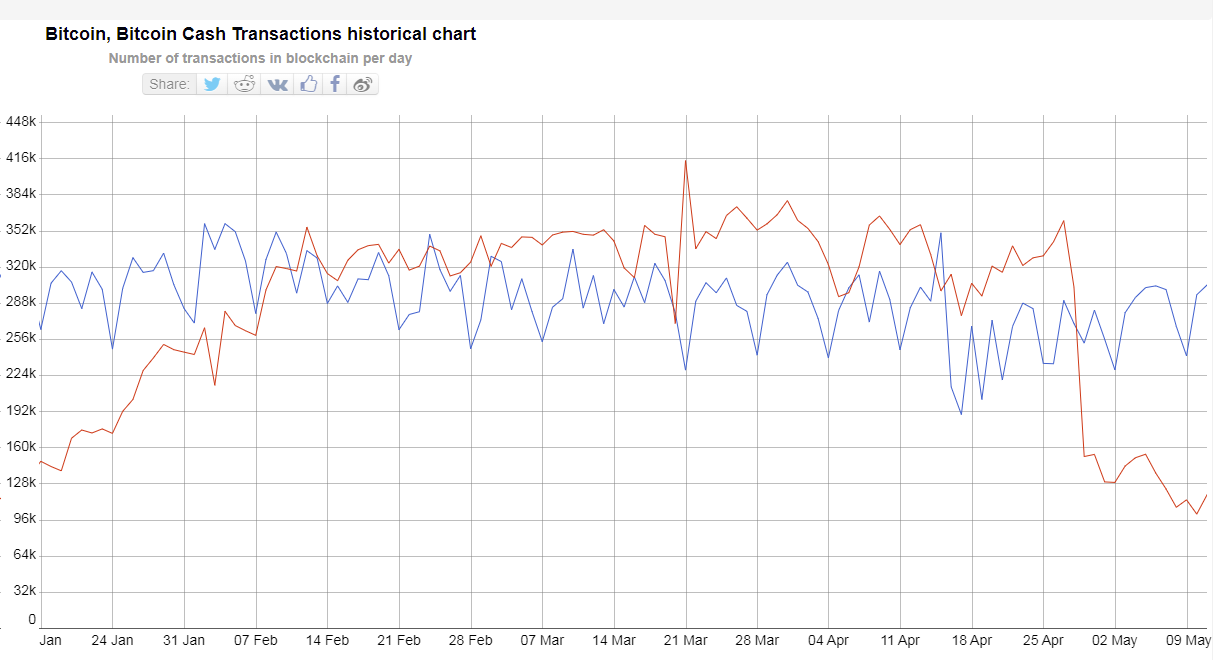This screenshot has width=1213, height=660.
Task: Share chart on Facebook
Action: tap(335, 84)
